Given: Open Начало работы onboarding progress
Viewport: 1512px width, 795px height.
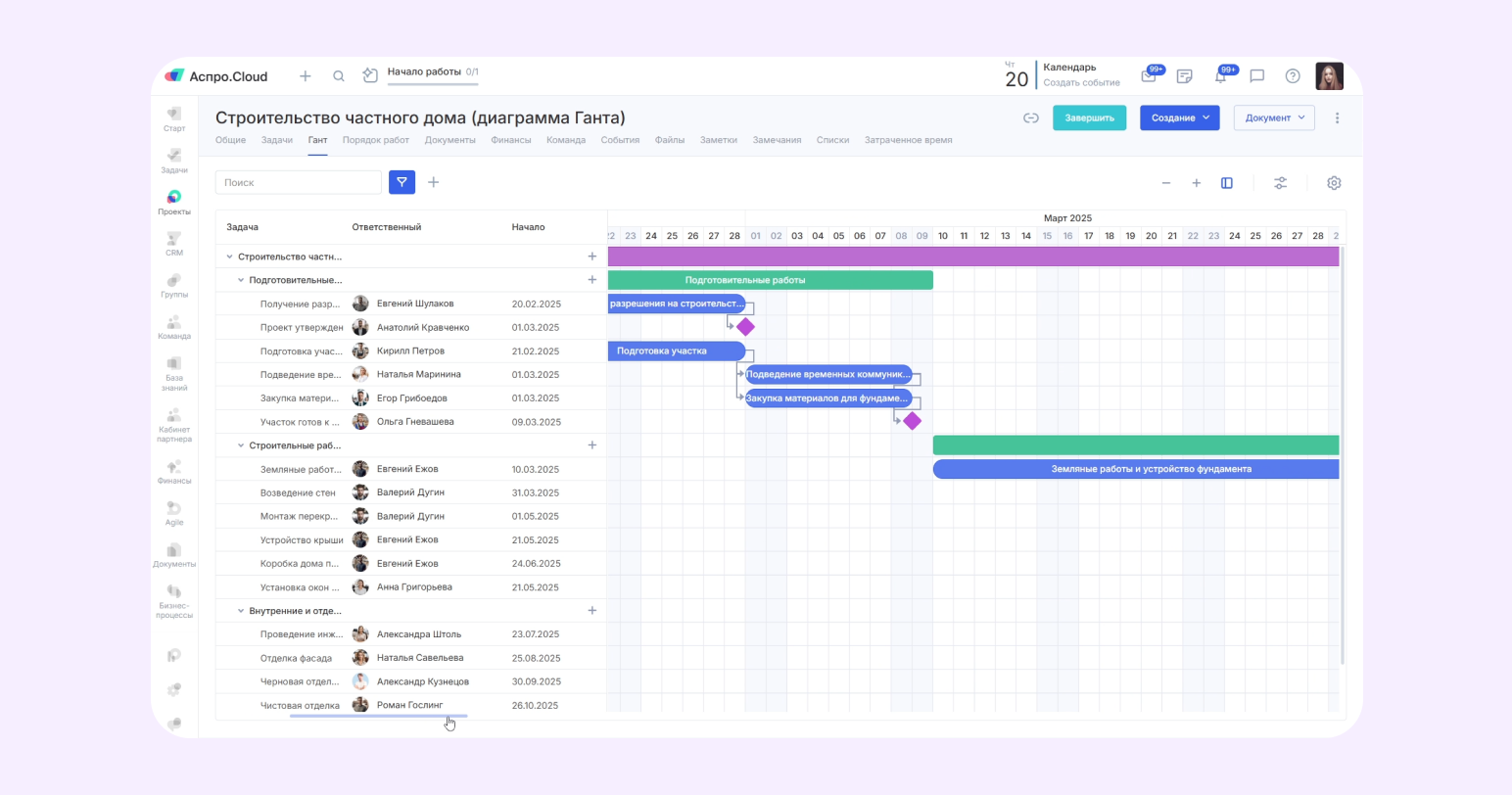Looking at the screenshot, I should tap(433, 75).
